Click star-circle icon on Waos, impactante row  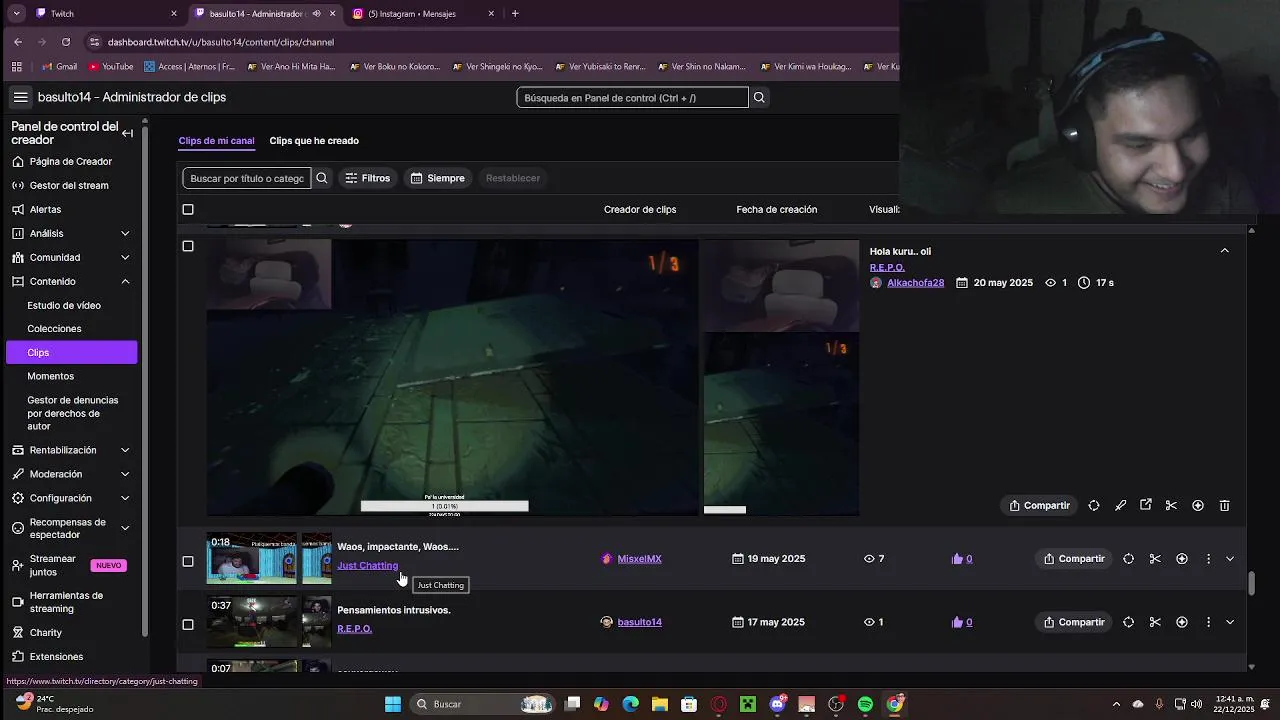point(1182,559)
